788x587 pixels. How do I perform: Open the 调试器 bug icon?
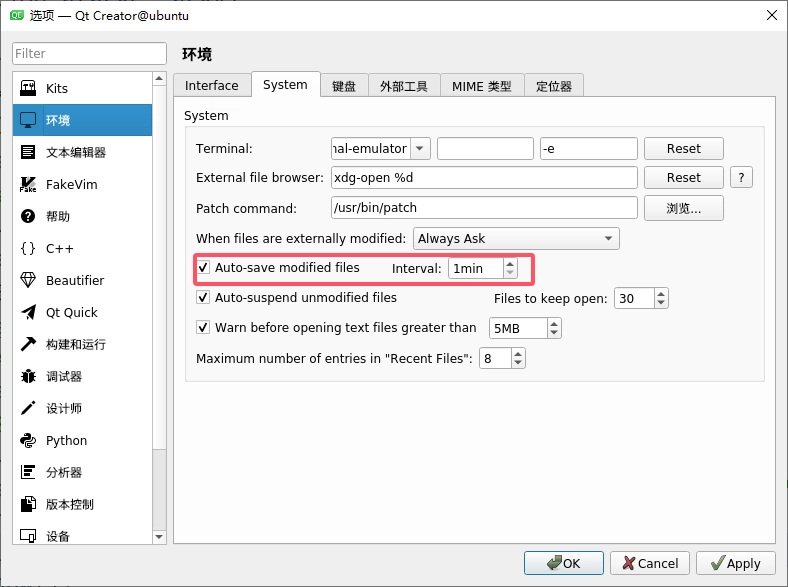point(28,377)
